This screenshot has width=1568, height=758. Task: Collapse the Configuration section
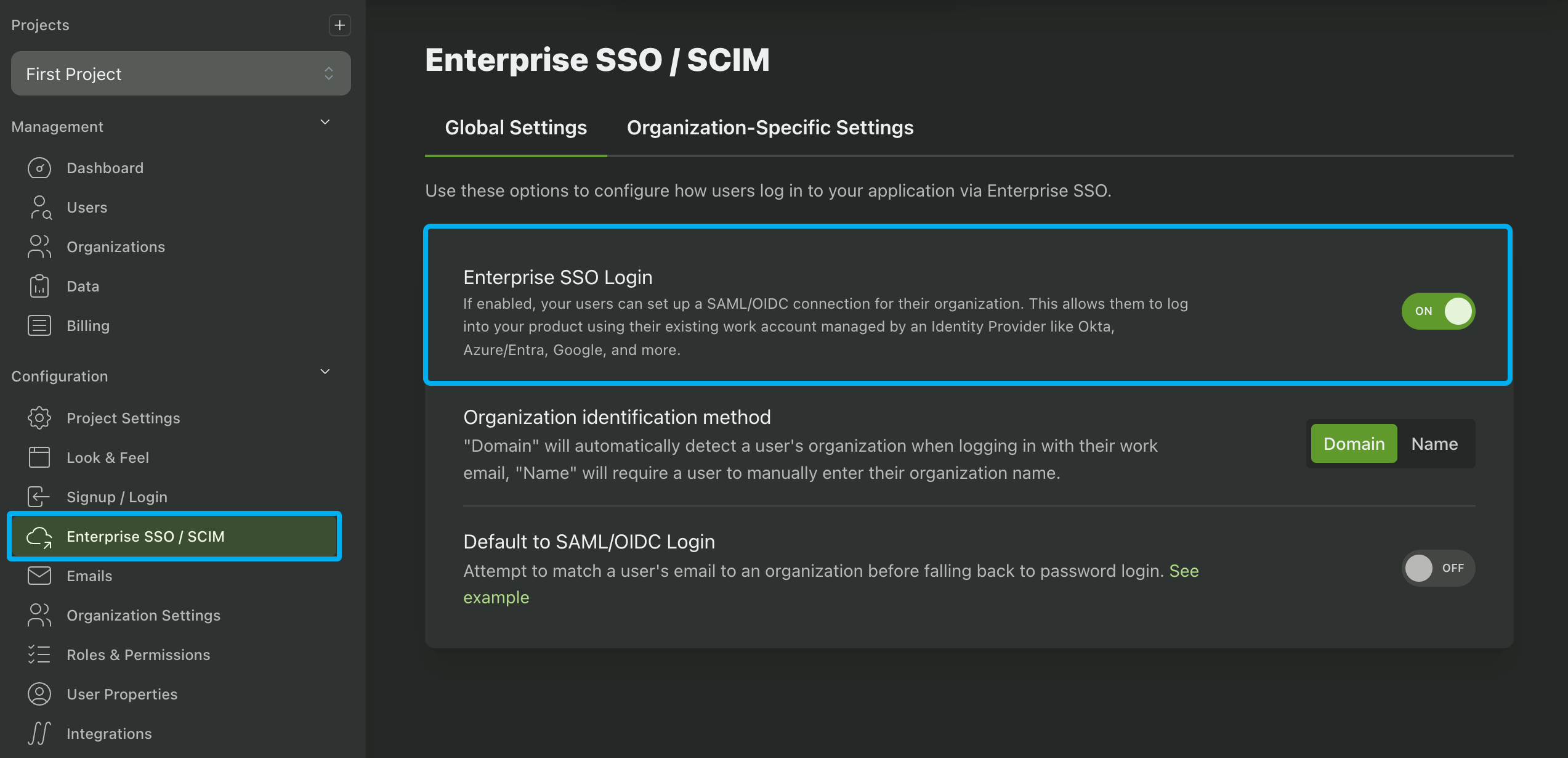click(325, 372)
